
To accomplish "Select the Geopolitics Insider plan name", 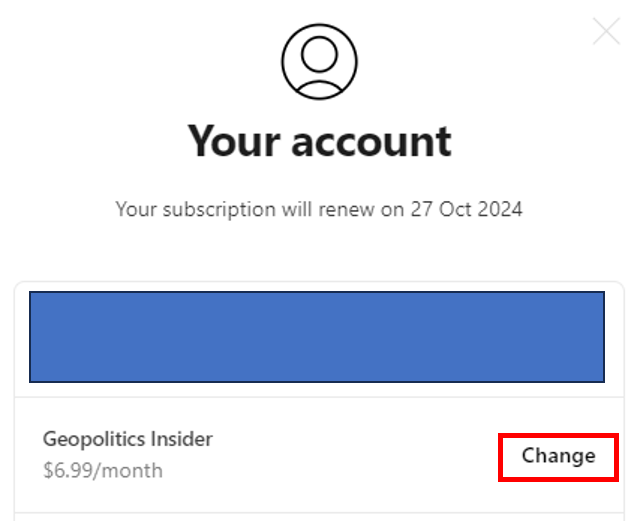I will point(128,439).
